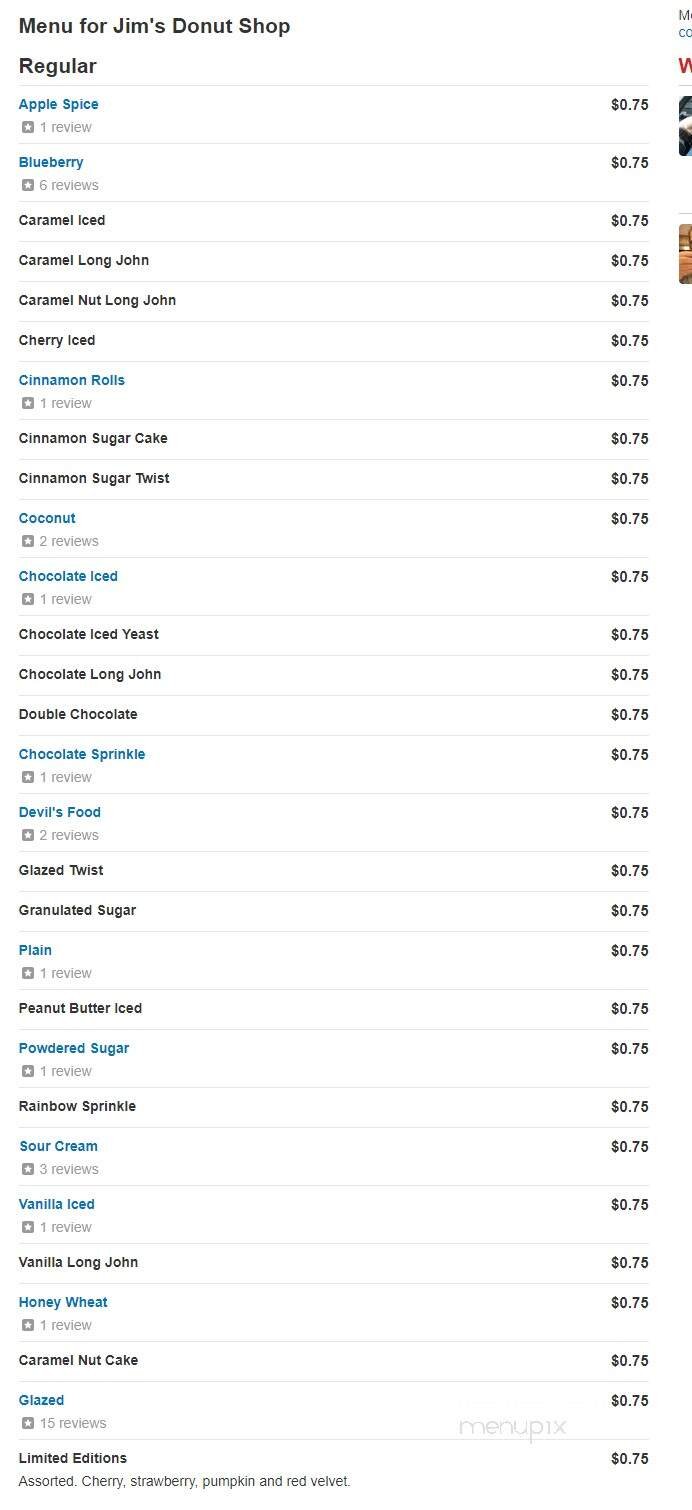Viewport: 692px width, 1510px height.
Task: Open the Glazed donut link
Action: coord(40,1400)
